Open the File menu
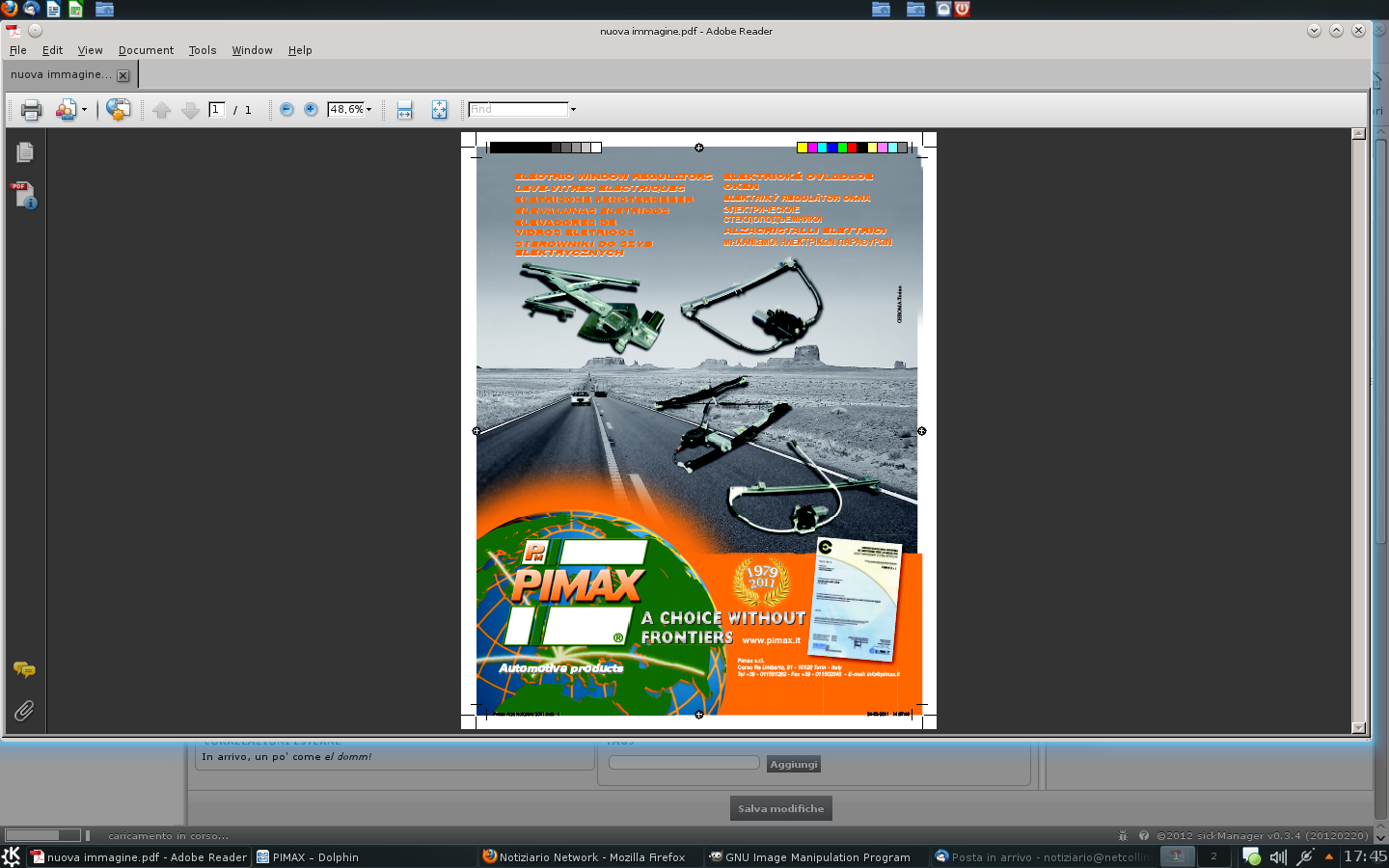The height and width of the screenshot is (868, 1389). [18, 50]
